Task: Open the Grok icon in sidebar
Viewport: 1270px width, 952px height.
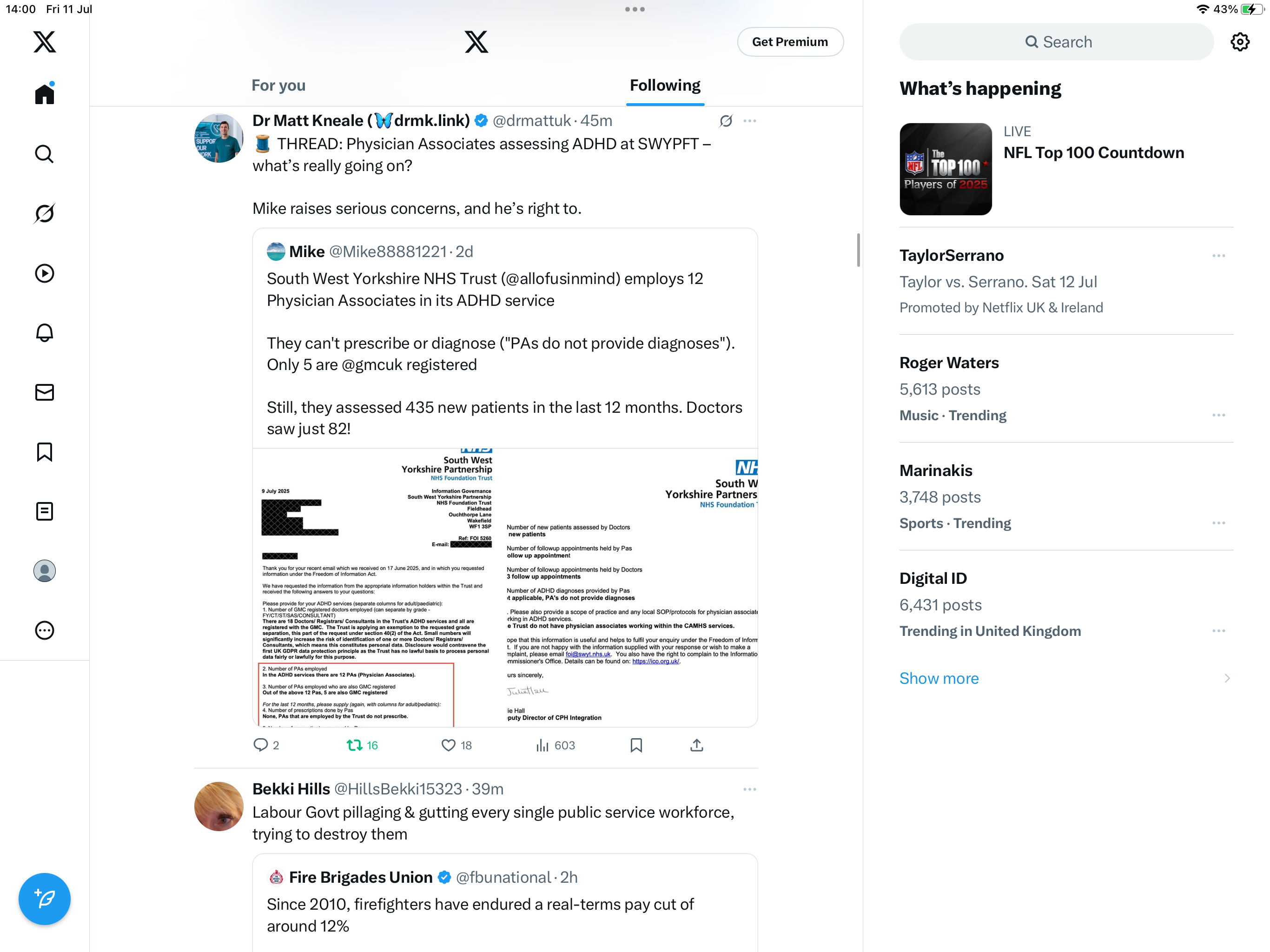Action: pyautogui.click(x=44, y=214)
